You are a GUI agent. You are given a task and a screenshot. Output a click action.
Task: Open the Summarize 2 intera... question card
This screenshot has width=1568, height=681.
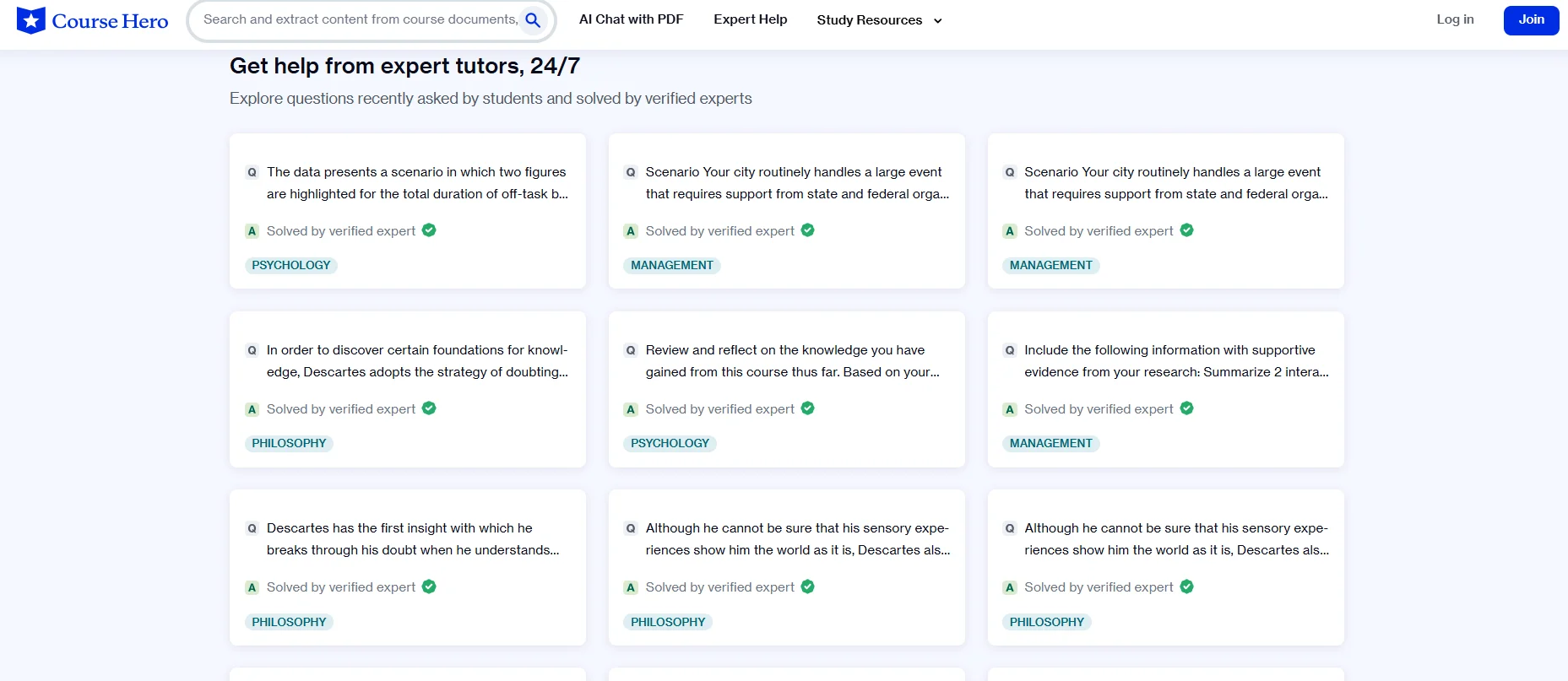pyautogui.click(x=1175, y=361)
